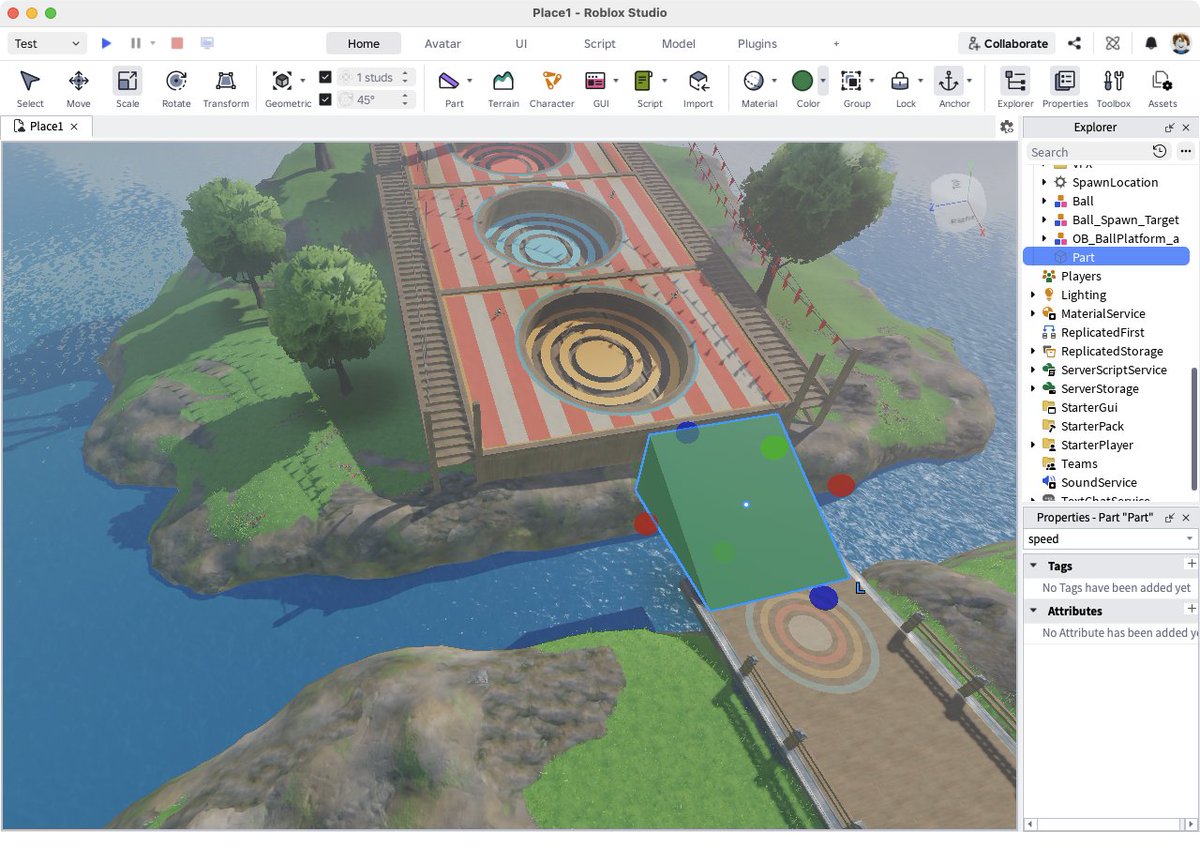1200x862 pixels.
Task: Select Players in the Explorer tree
Action: click(x=1080, y=276)
